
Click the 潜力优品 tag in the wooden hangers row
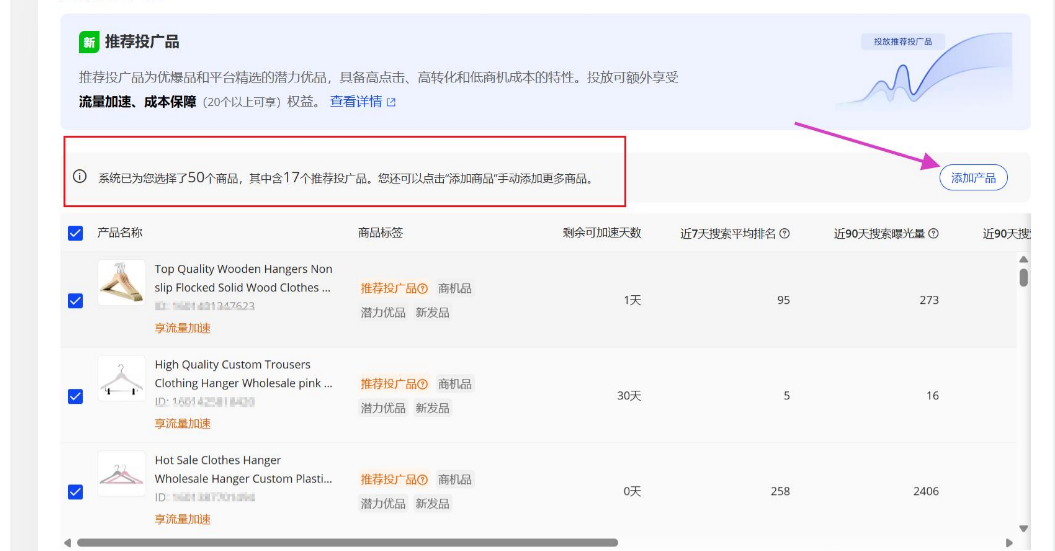383,313
